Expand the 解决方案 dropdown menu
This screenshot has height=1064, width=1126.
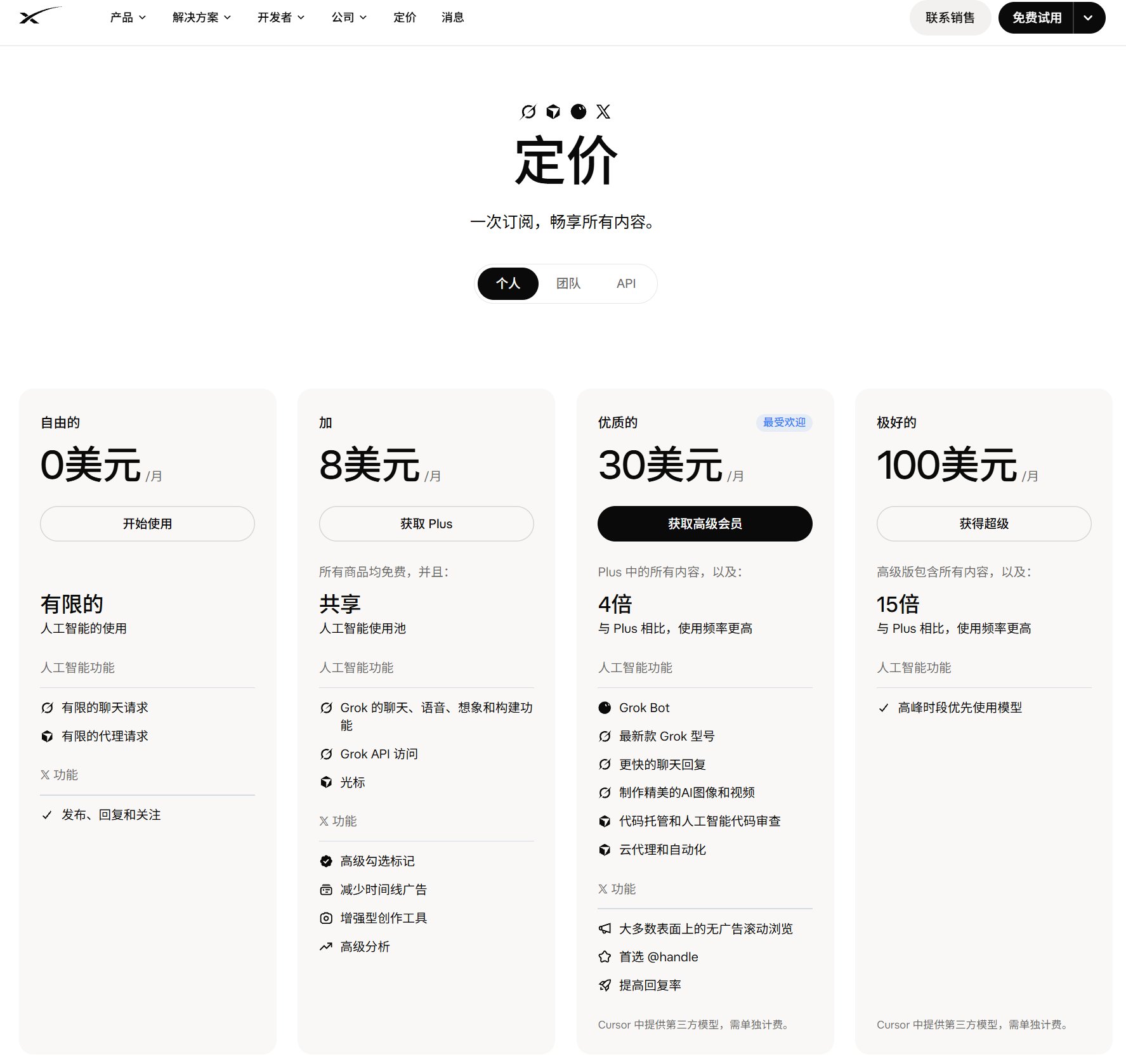[202, 18]
